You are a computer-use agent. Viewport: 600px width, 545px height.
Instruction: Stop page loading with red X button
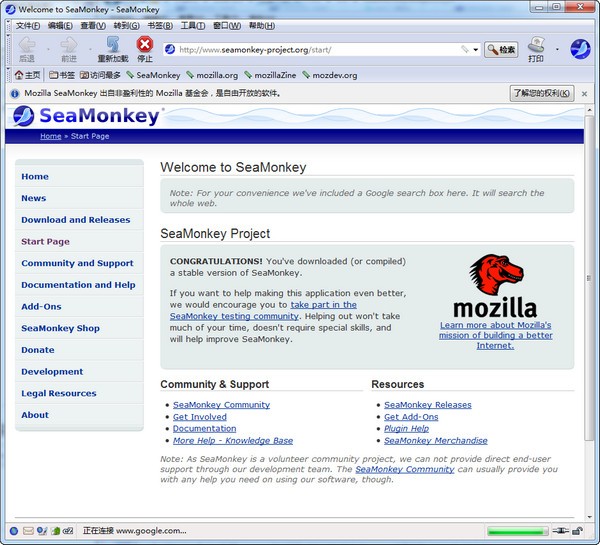coord(145,49)
